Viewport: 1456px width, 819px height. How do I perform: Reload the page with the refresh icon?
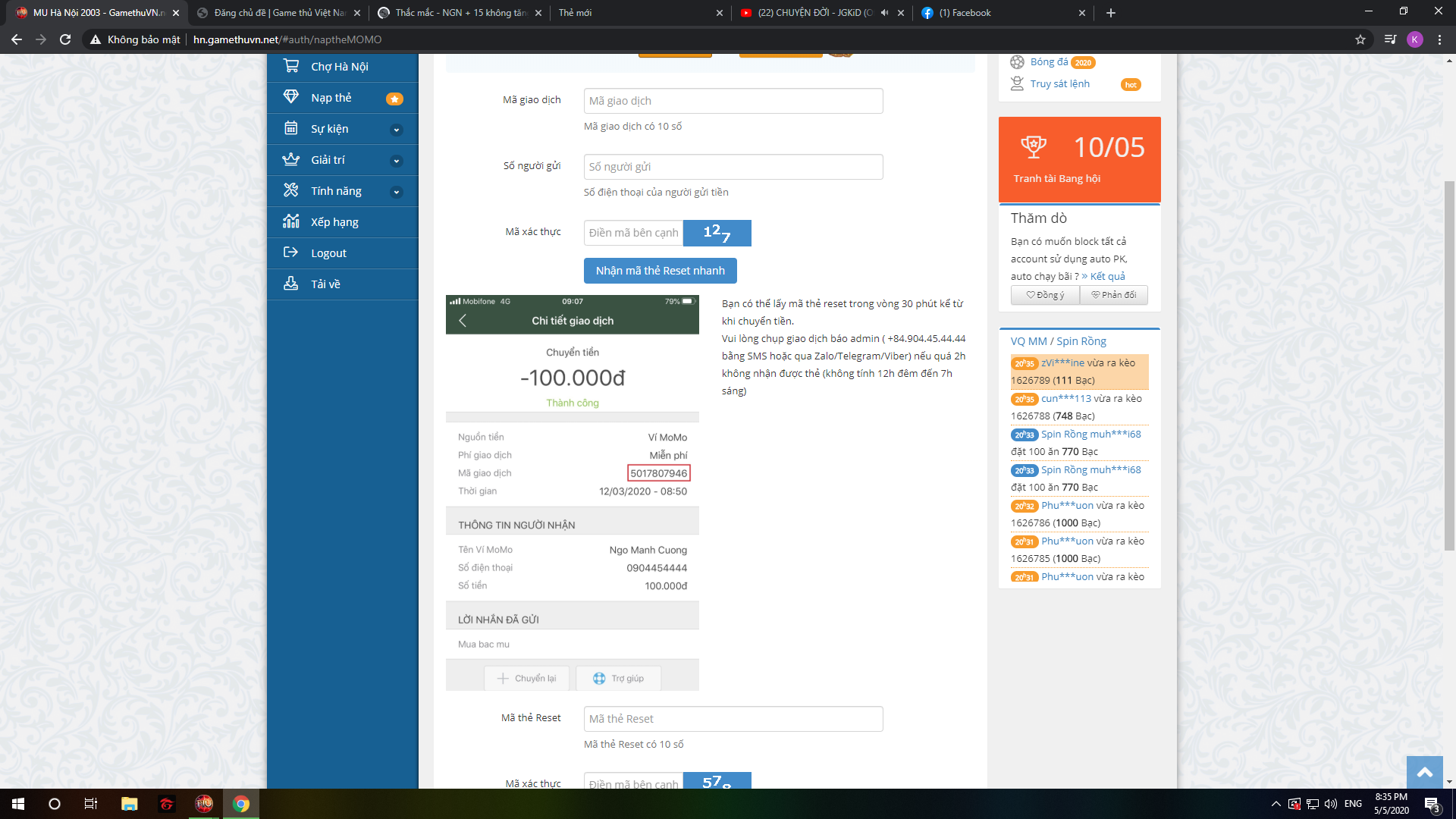tap(65, 39)
